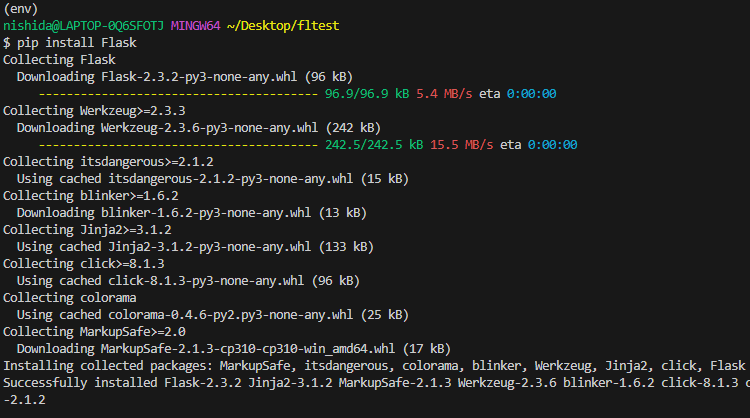Screen dimensions: 750x418
Task: Click the 'eta 0:00:00' after 5.4 MB/s
Action: [518, 94]
